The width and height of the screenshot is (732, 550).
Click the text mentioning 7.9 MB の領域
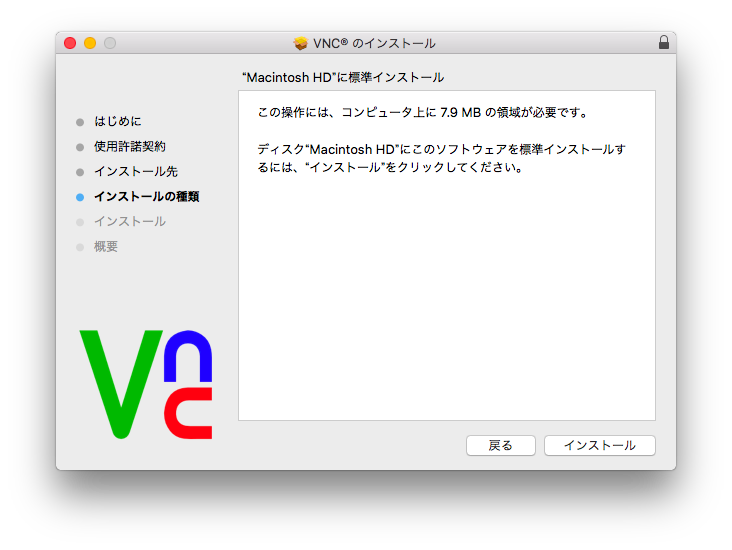click(422, 113)
